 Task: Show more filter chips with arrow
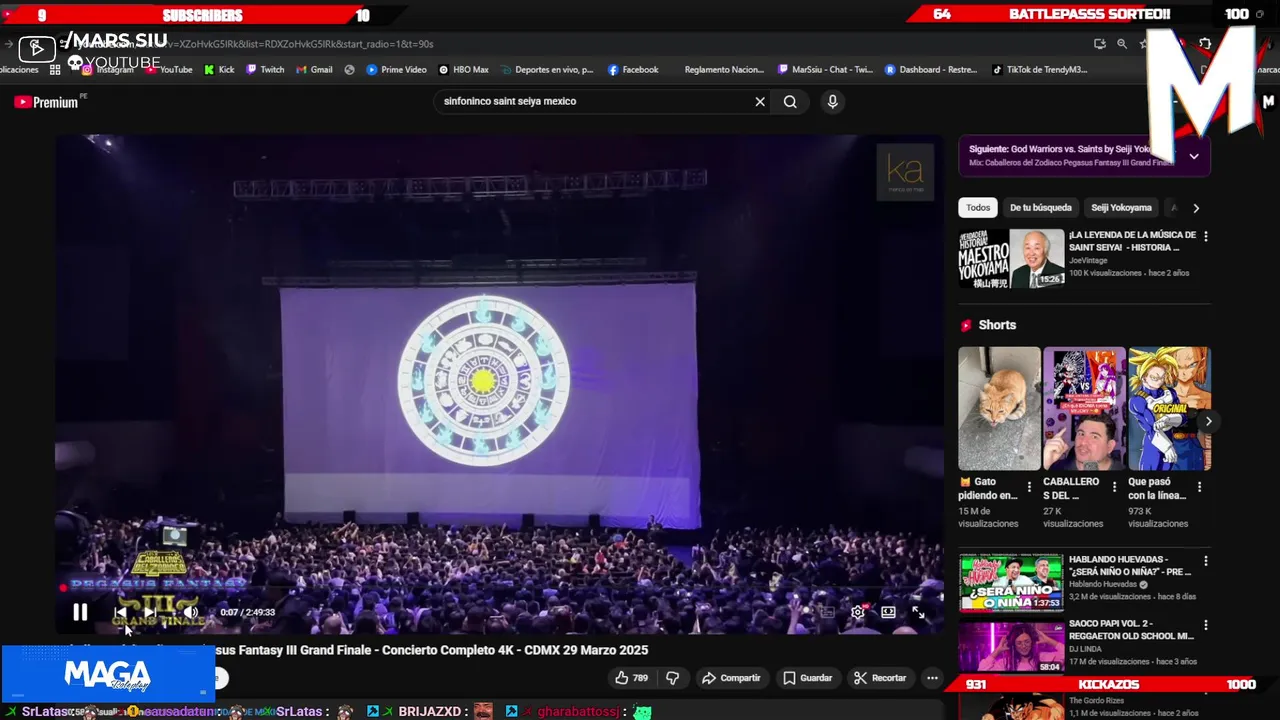tap(1196, 208)
